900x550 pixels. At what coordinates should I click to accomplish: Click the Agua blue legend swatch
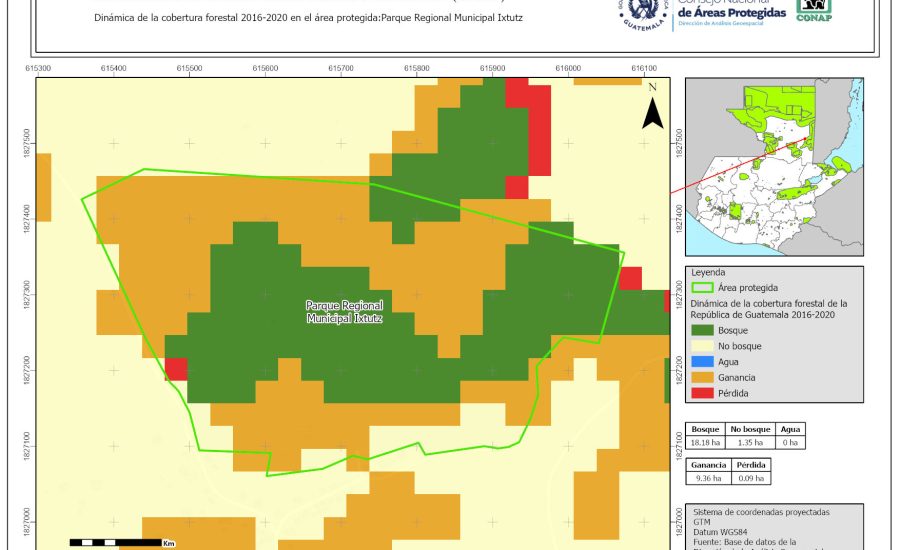(704, 362)
